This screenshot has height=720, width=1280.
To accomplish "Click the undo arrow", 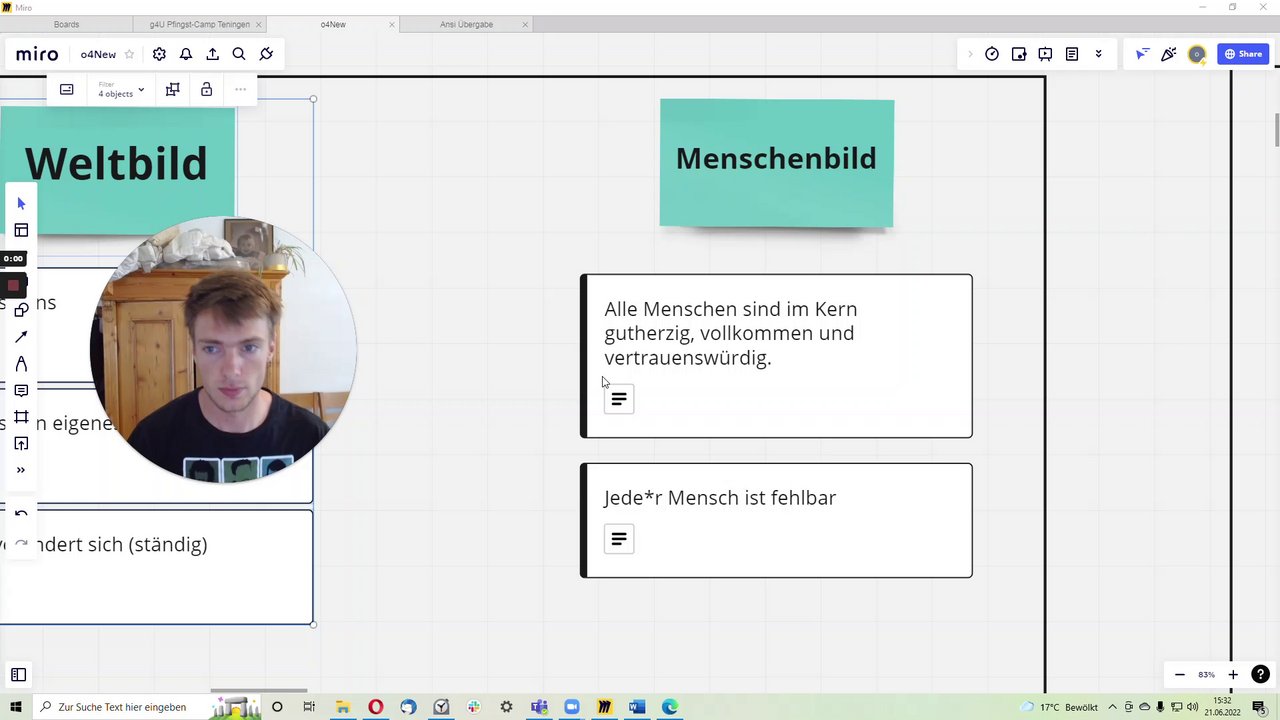I will click(21, 514).
